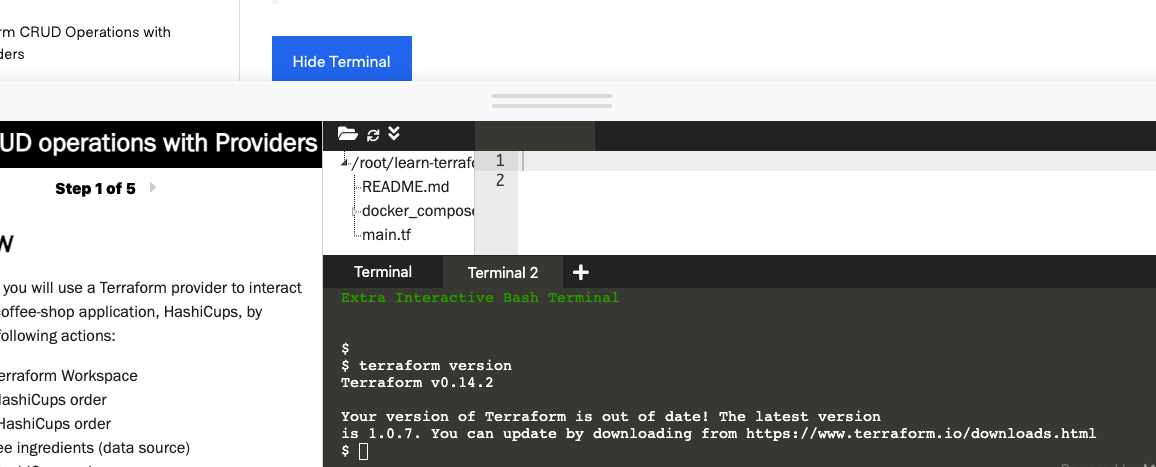The image size is (1156, 467).
Task: Switch to the first Terminal tab
Action: click(x=383, y=272)
